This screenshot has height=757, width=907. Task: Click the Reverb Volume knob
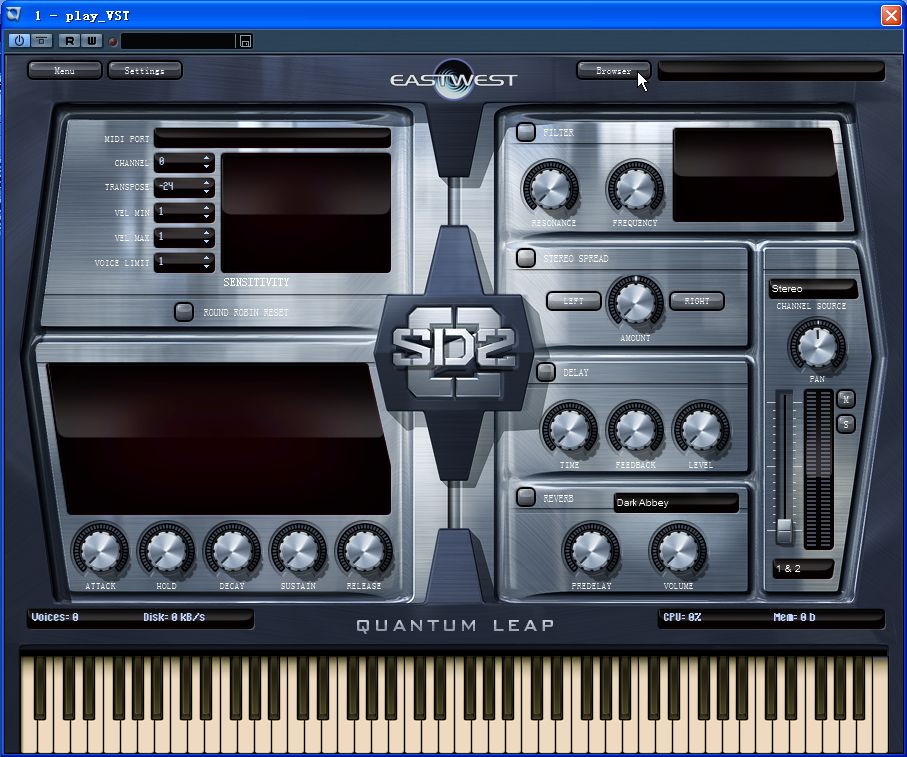(678, 549)
